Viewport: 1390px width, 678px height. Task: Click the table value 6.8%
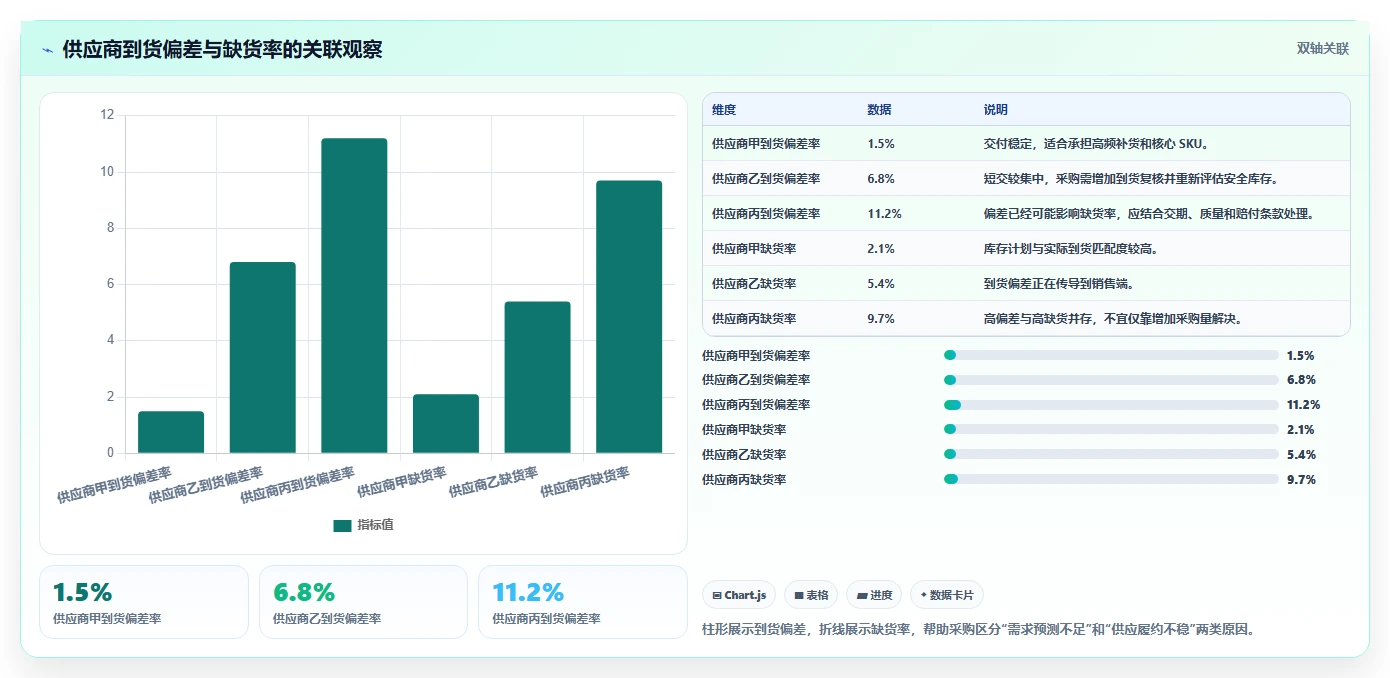(881, 179)
